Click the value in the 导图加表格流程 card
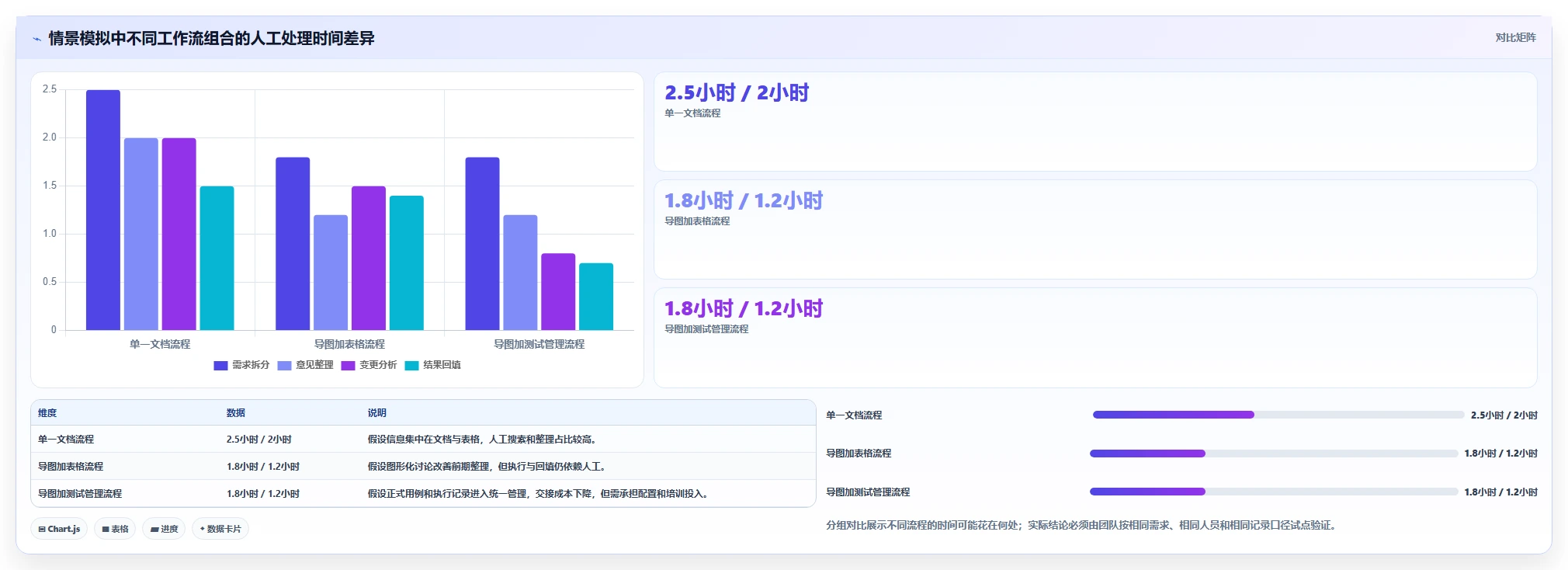Screen dimensions: 1568x570 coord(744,201)
